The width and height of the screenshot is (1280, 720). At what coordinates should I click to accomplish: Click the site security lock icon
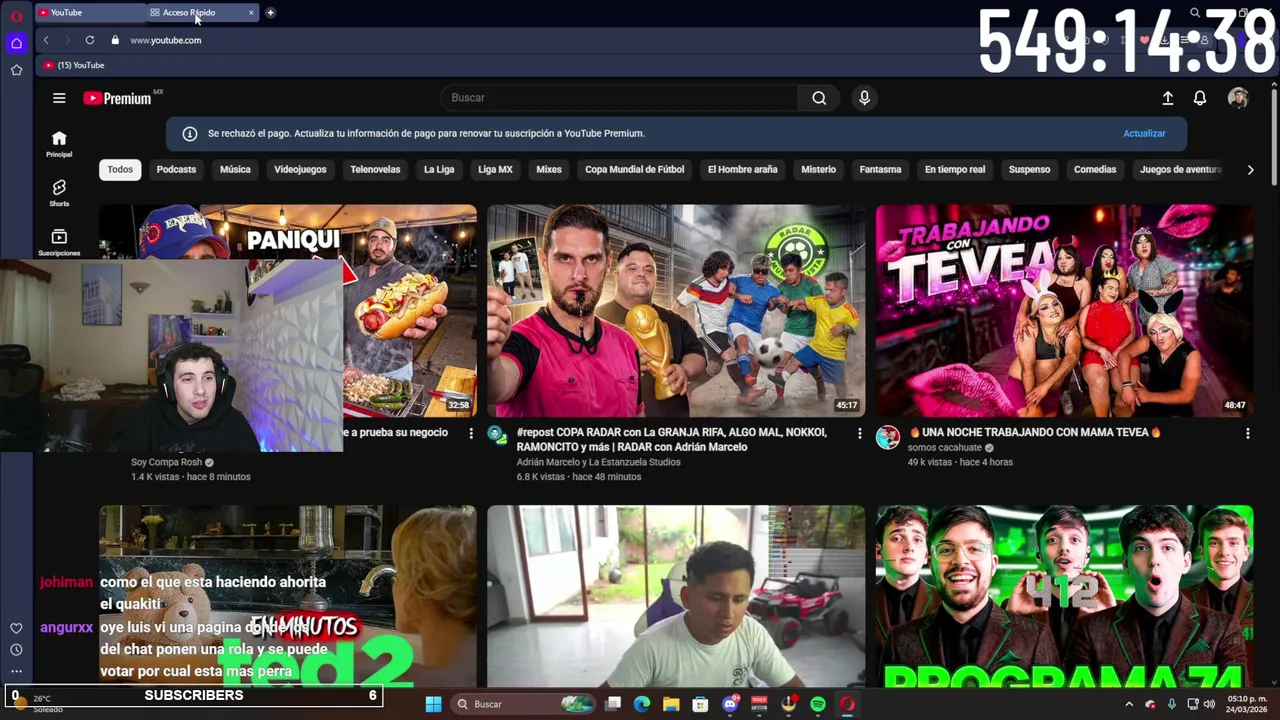pos(115,40)
